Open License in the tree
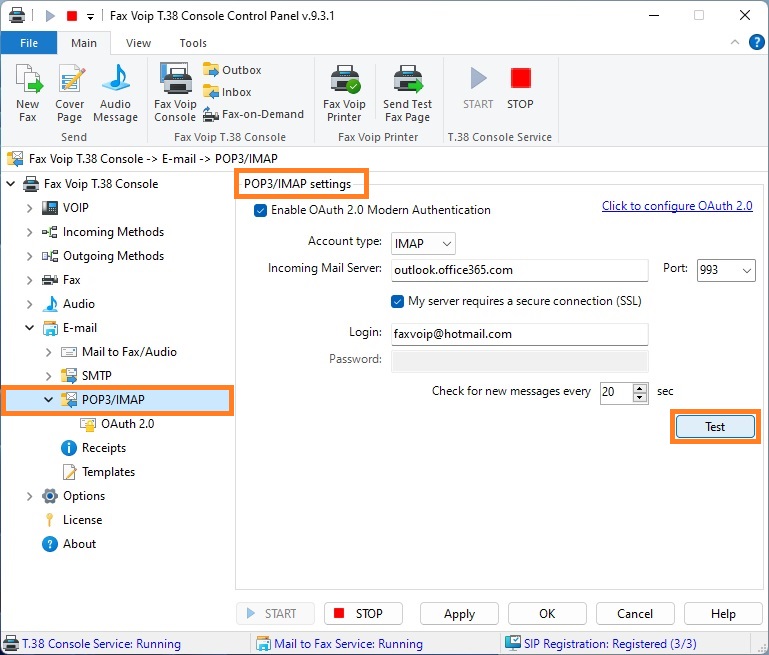This screenshot has height=655, width=769. tap(82, 520)
